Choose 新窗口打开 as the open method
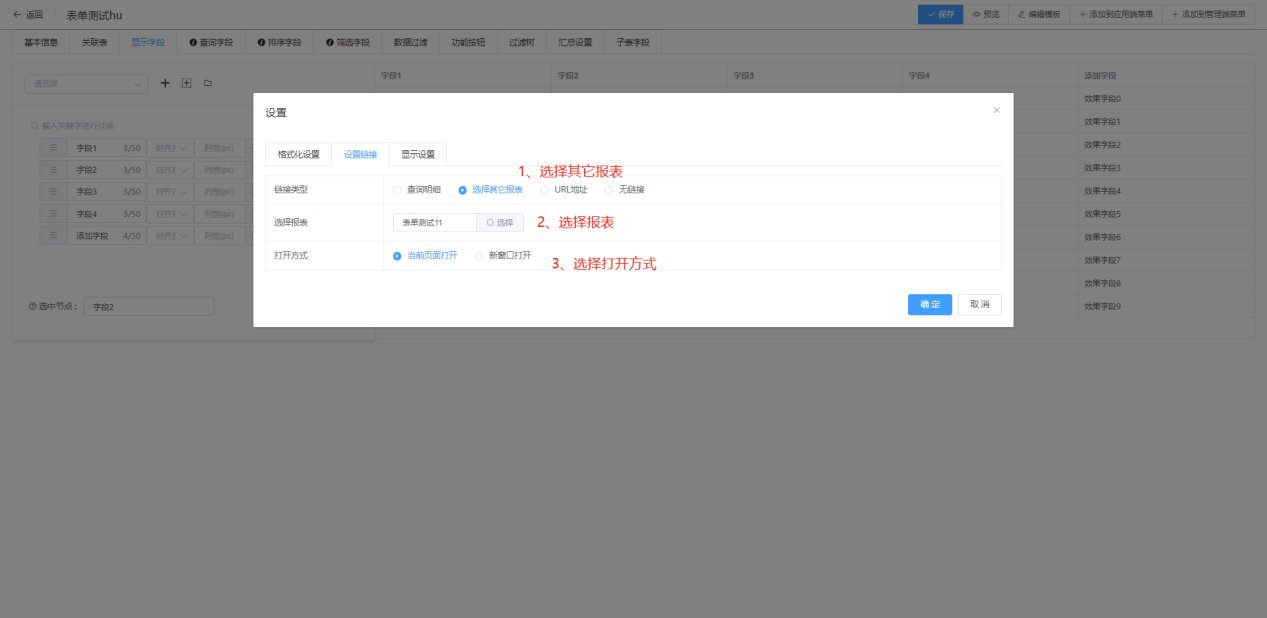The image size is (1267, 618). [x=479, y=256]
